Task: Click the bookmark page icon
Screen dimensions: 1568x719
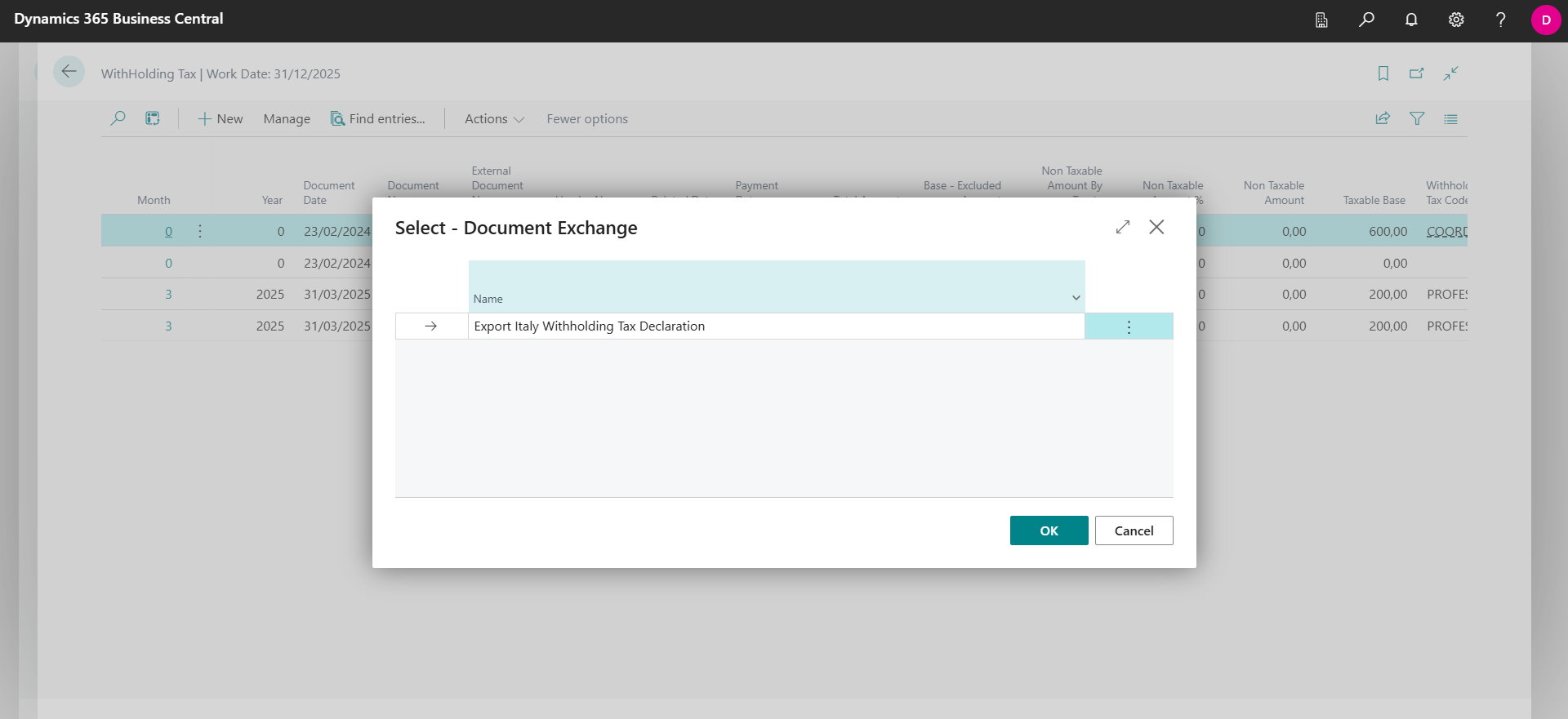Action: [1383, 73]
